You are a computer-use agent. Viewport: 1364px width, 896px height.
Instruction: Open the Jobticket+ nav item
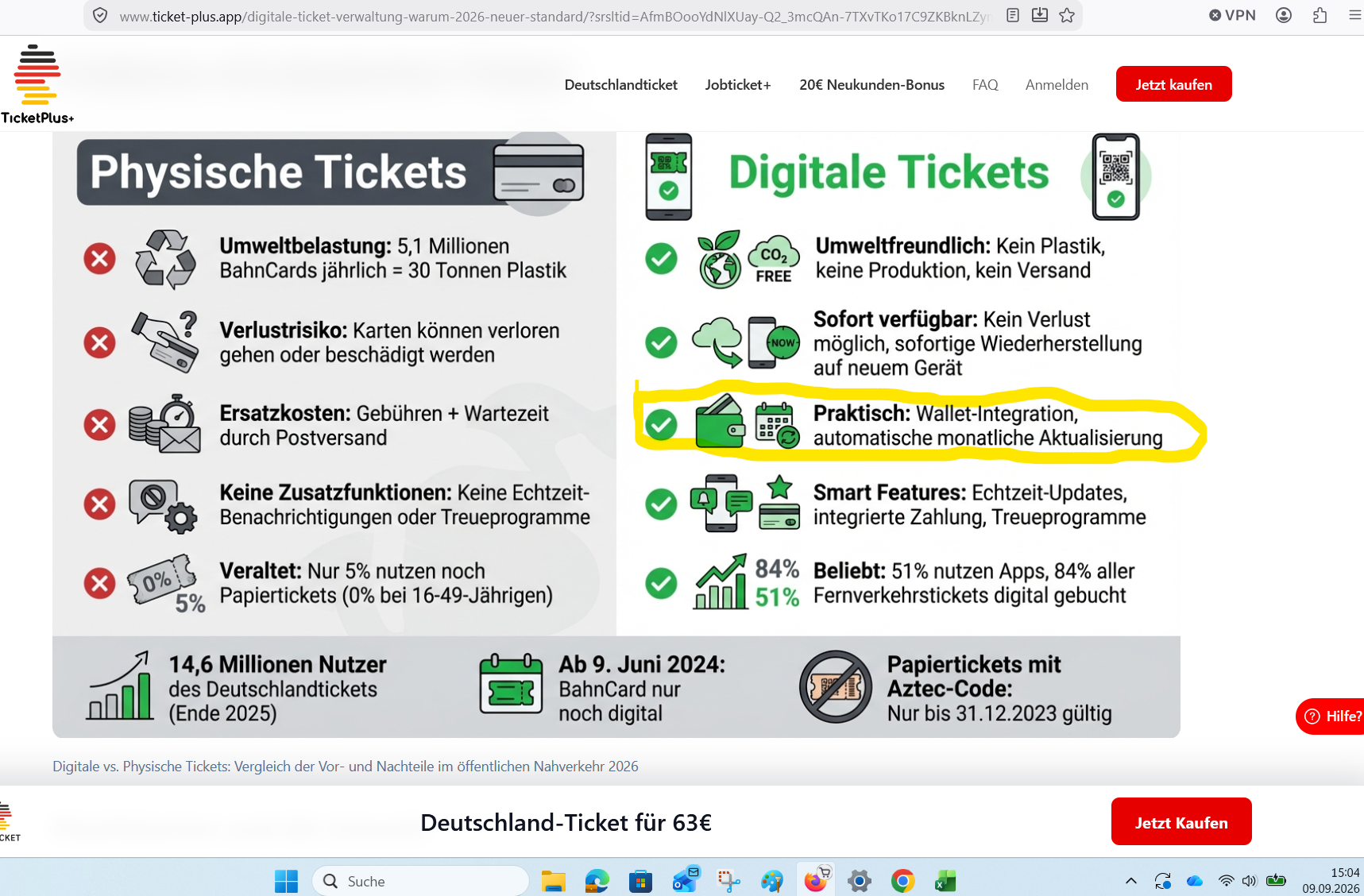click(738, 84)
